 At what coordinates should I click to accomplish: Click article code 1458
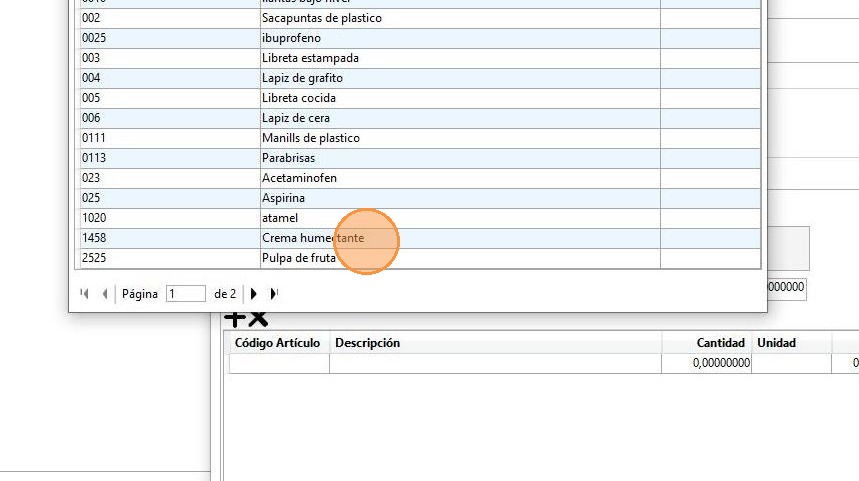(94, 238)
